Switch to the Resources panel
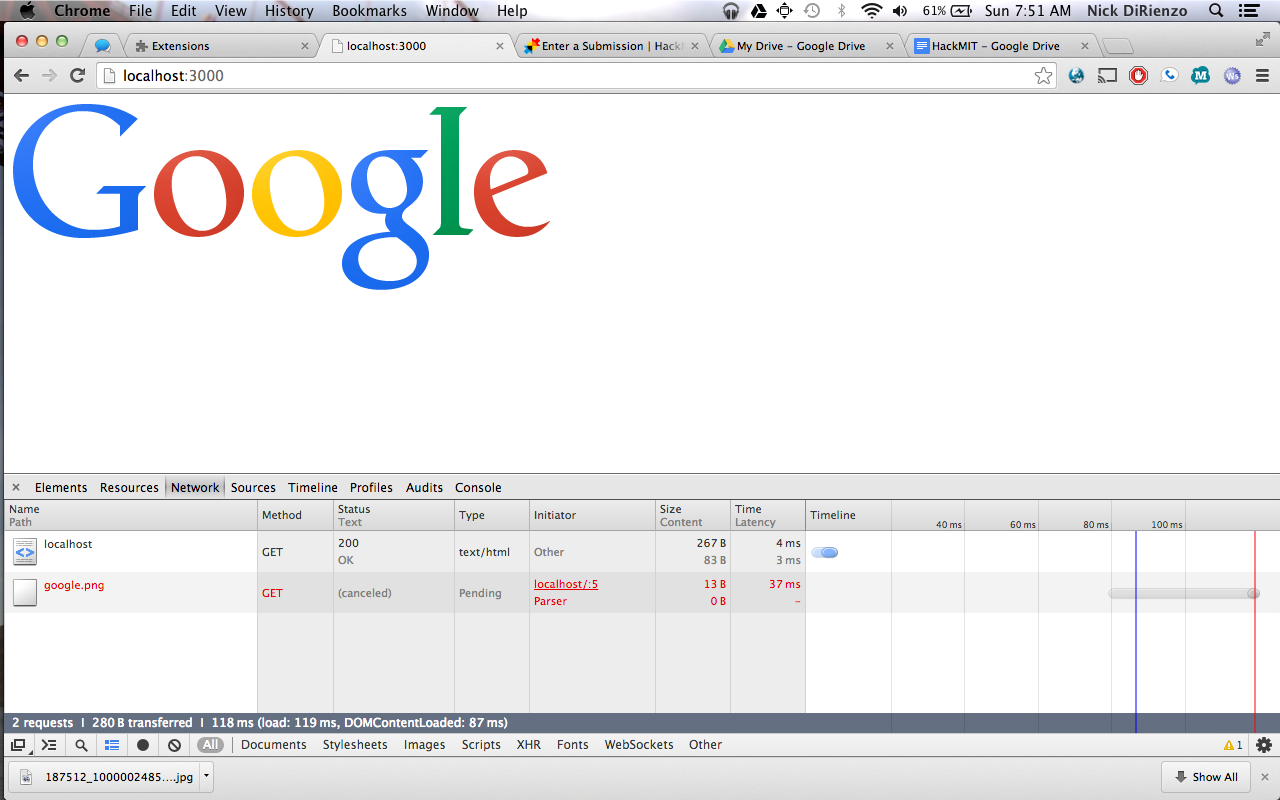Viewport: 1280px width, 800px height. pyautogui.click(x=129, y=488)
